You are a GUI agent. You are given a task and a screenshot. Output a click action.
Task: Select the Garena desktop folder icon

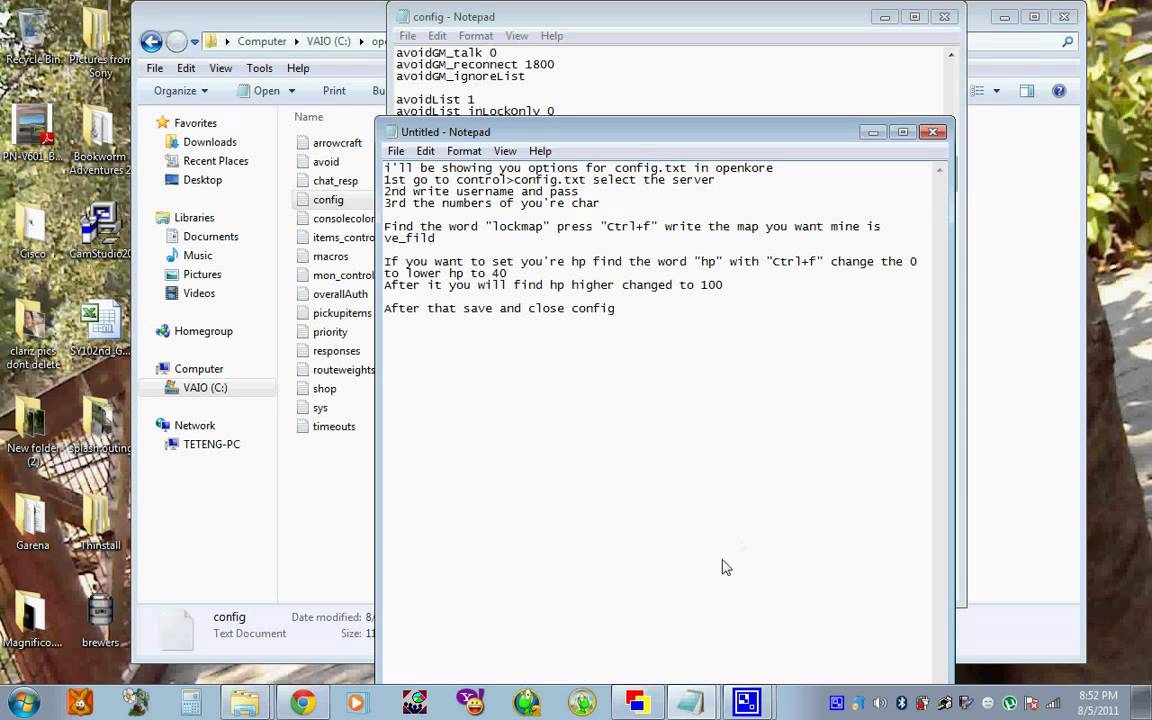[32, 522]
